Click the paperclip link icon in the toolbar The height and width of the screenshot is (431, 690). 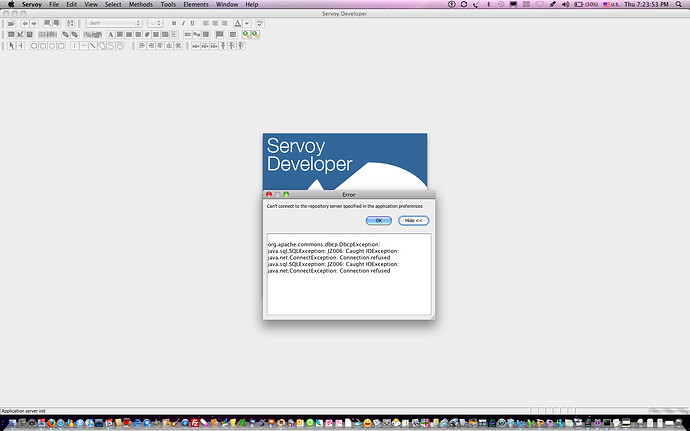click(x=147, y=34)
